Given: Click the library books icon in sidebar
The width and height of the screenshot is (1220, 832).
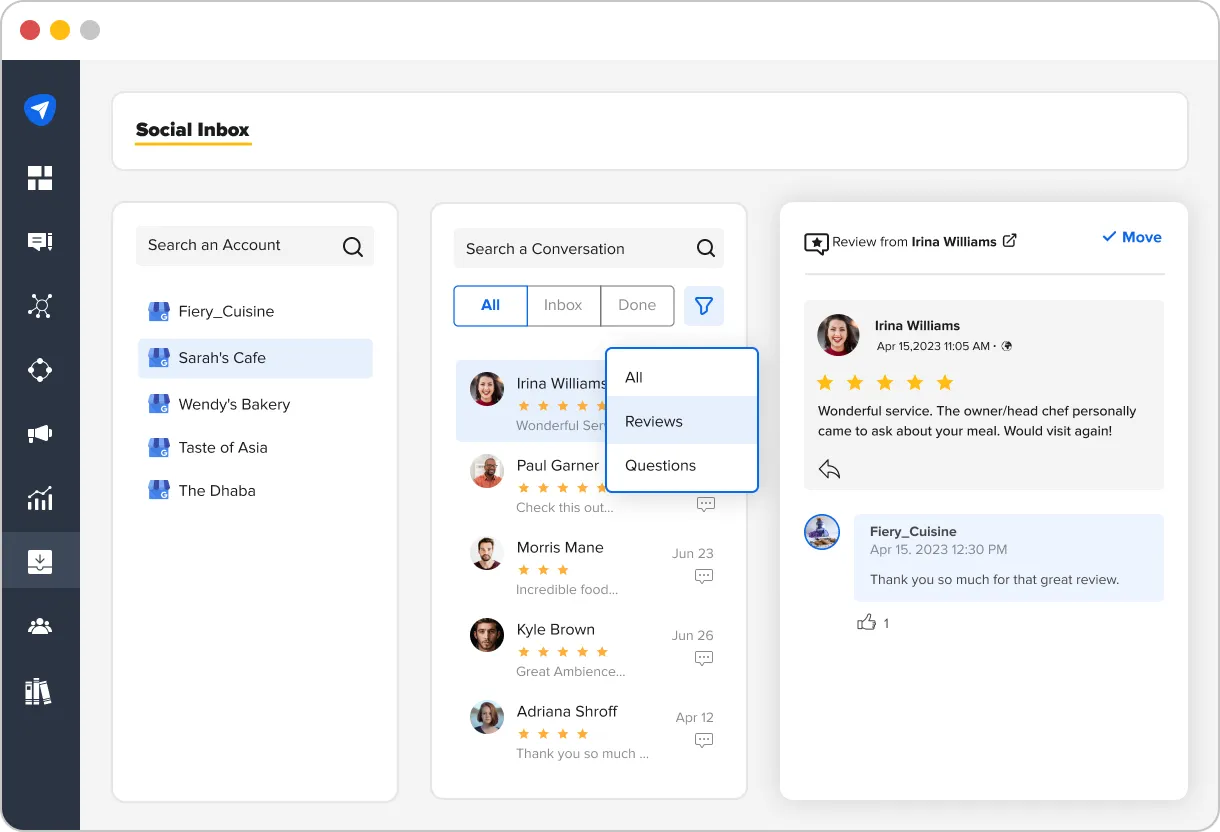Looking at the screenshot, I should pos(38,691).
